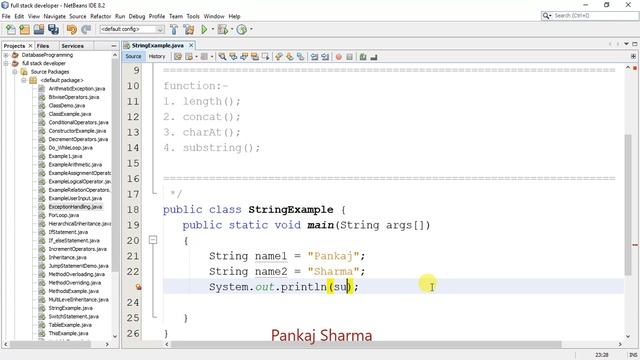This screenshot has width=640, height=360.
Task: Switch to the Source view button
Action: (133, 56)
